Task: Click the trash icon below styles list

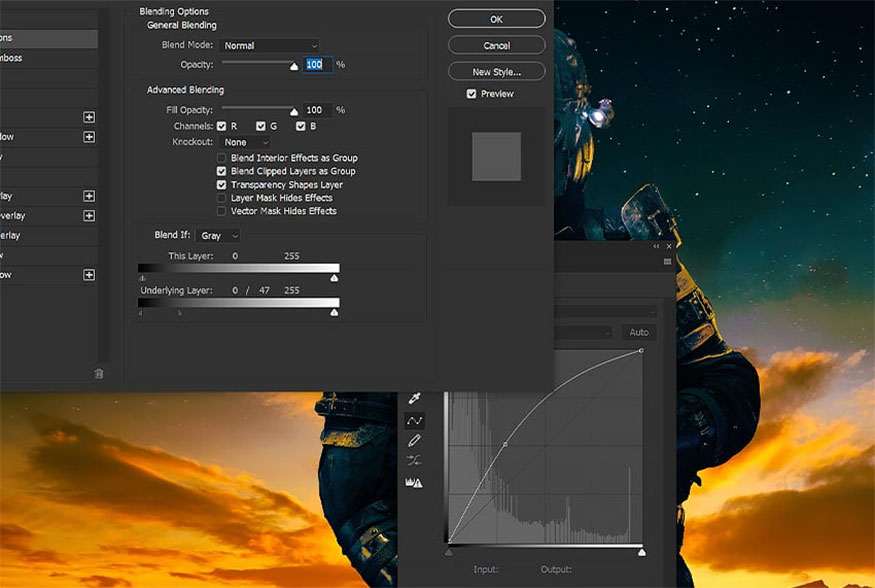Action: [x=99, y=374]
